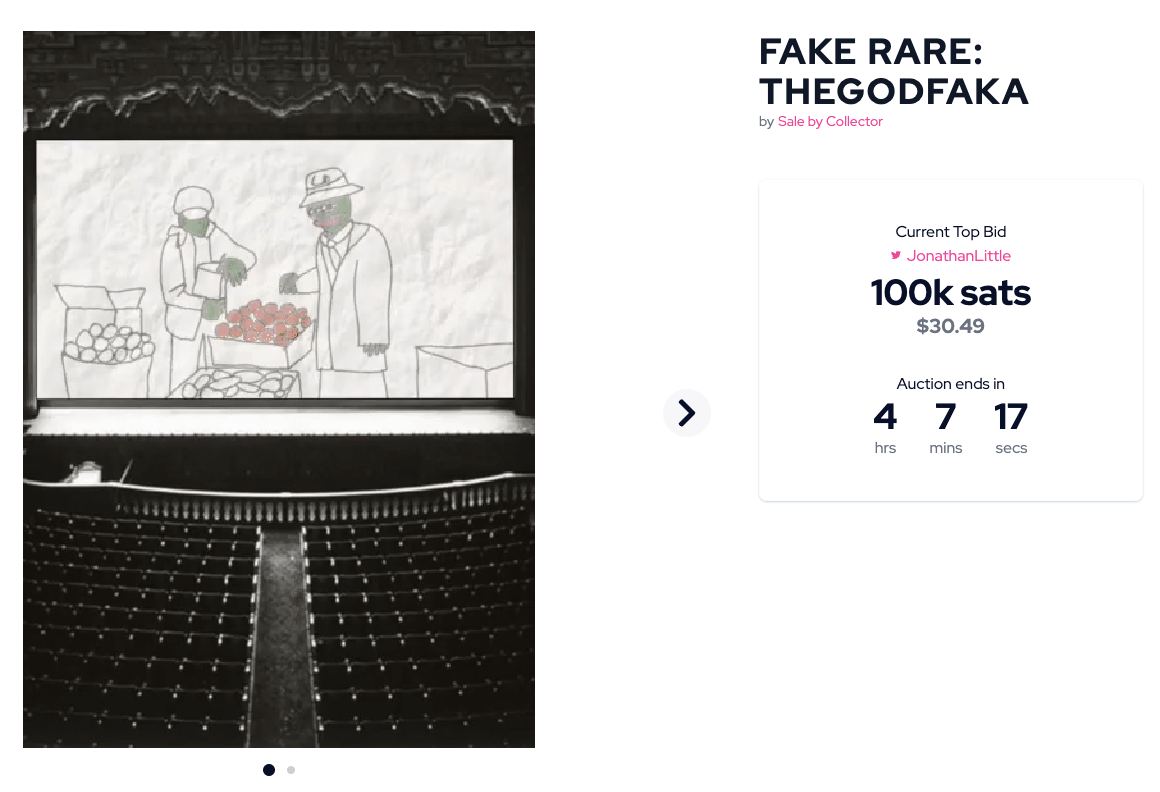Viewport: 1160px width, 792px height.
Task: Click the Auction ends in label
Action: pos(950,384)
